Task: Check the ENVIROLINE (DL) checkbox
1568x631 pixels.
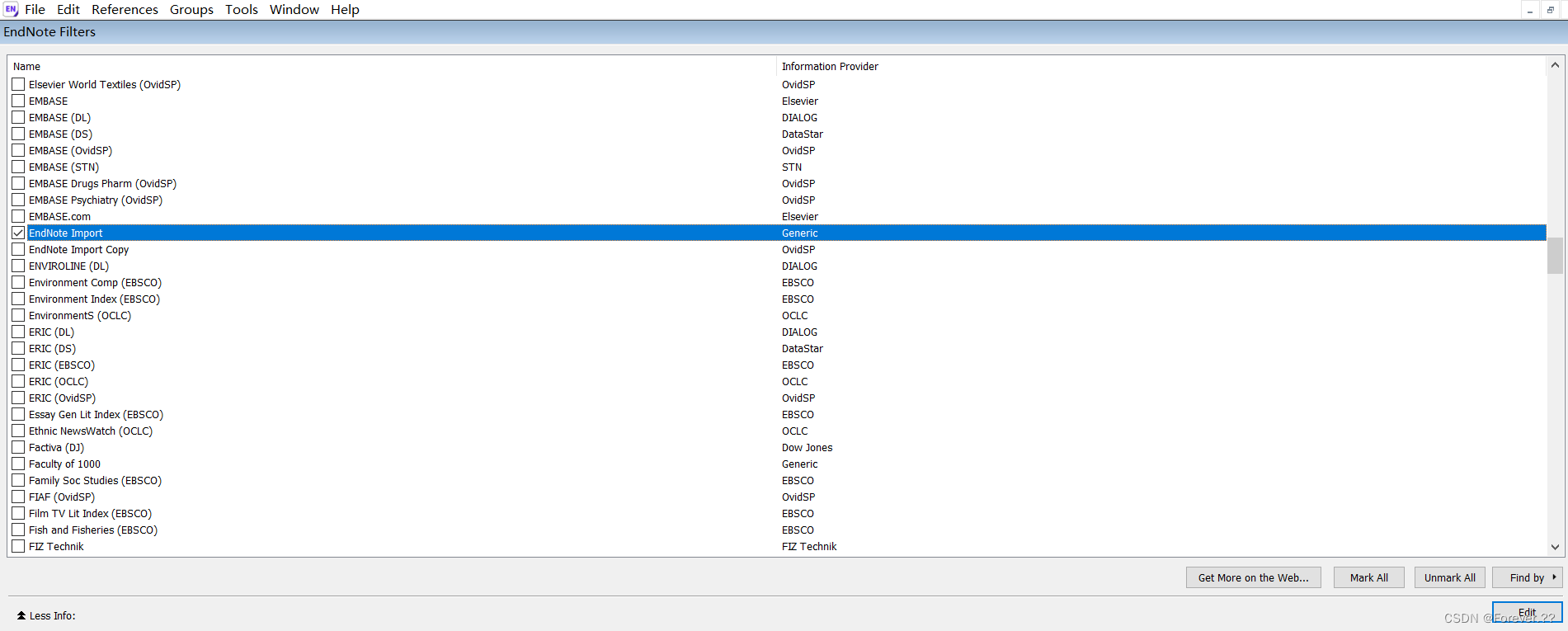Action: pyautogui.click(x=18, y=266)
